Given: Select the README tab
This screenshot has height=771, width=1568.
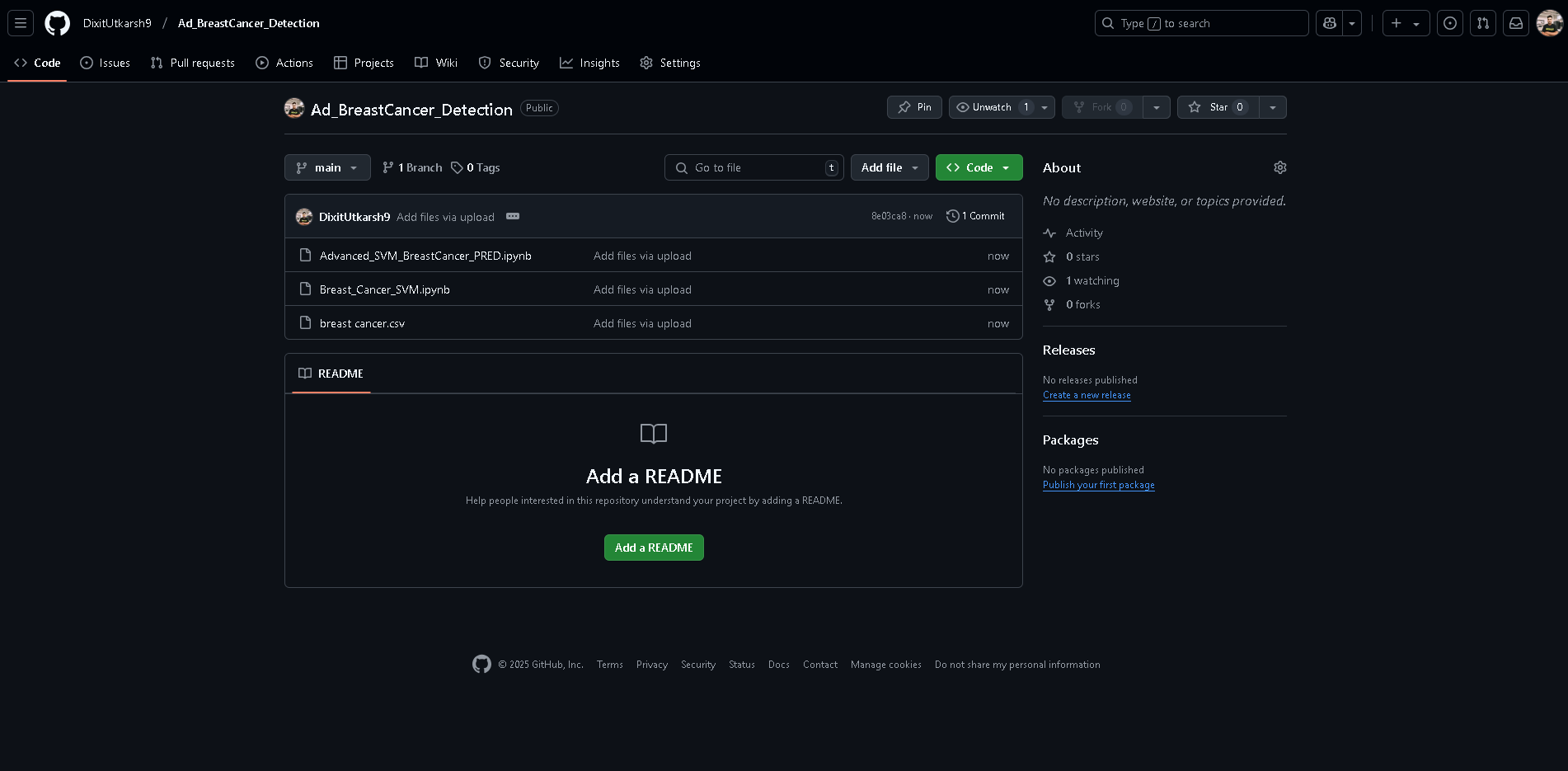Looking at the screenshot, I should pos(331,374).
